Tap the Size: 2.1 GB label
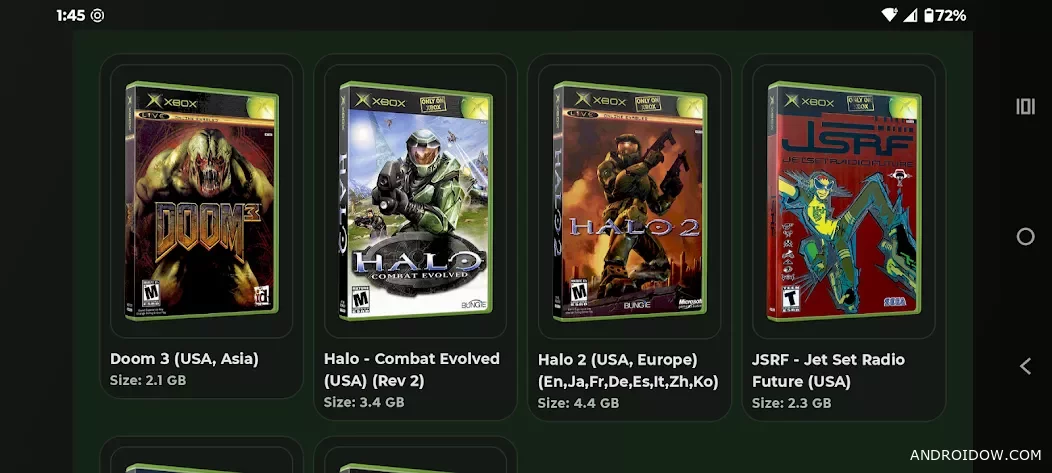The height and width of the screenshot is (473, 1052). click(148, 380)
